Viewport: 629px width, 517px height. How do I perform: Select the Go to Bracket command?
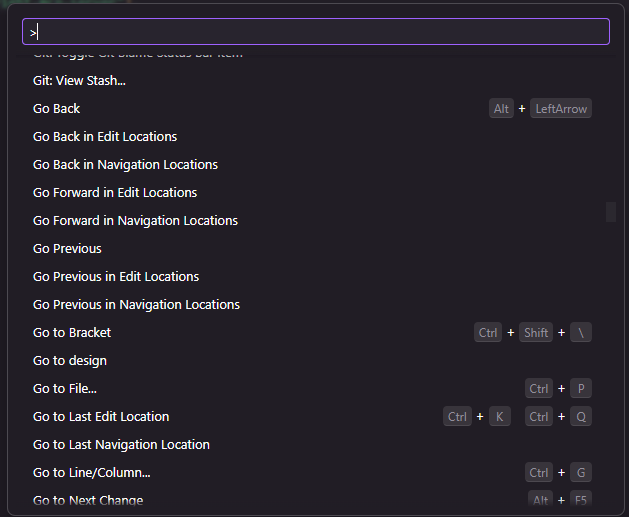click(x=72, y=332)
